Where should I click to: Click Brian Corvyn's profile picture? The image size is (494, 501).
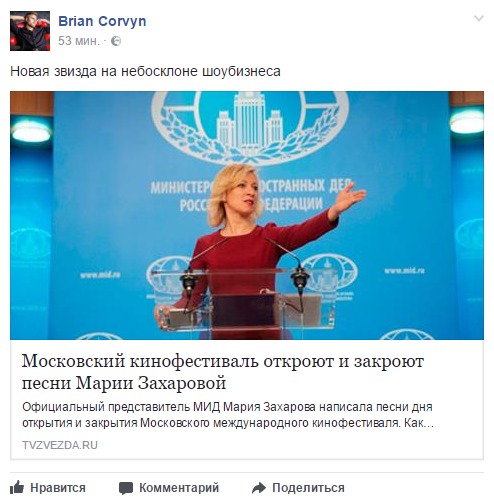click(30, 31)
